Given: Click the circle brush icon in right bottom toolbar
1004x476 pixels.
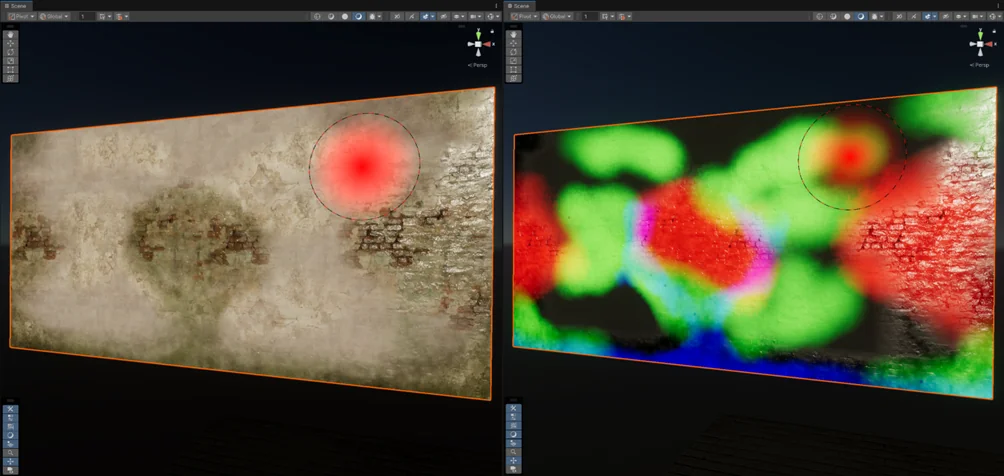Looking at the screenshot, I should point(514,434).
